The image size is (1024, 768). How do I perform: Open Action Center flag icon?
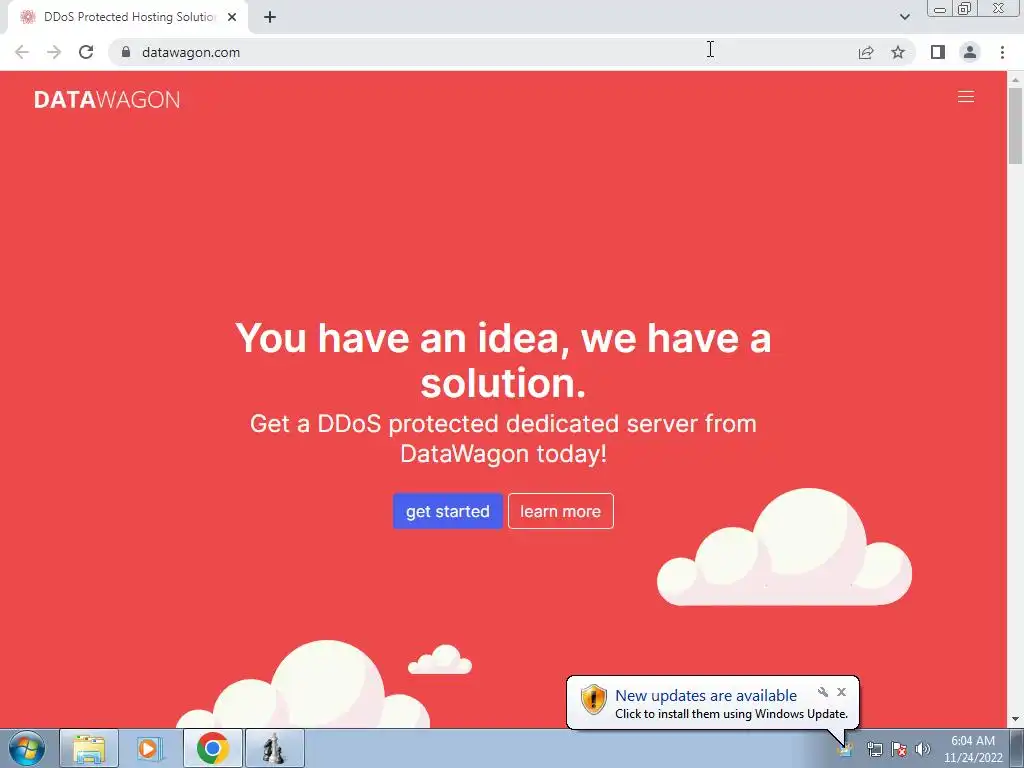click(899, 750)
